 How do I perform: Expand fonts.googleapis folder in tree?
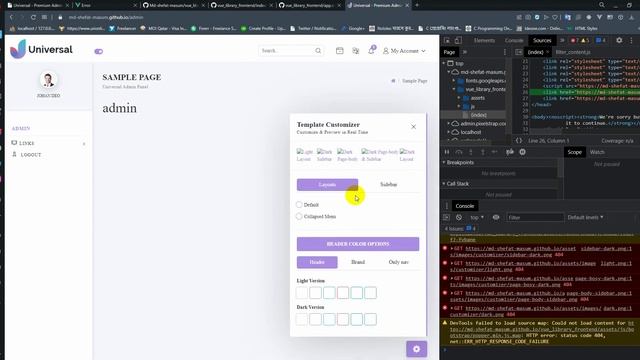click(x=453, y=80)
